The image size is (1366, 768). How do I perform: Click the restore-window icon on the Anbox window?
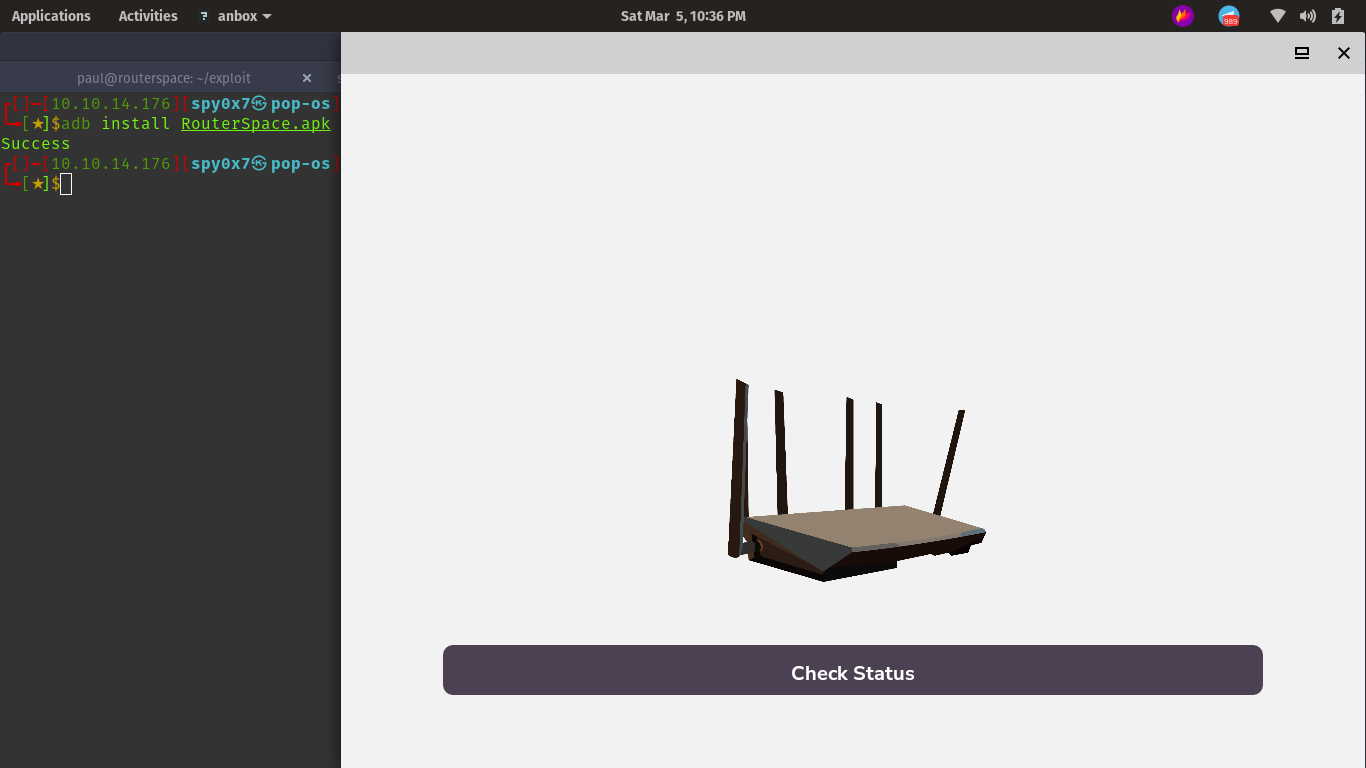1301,52
